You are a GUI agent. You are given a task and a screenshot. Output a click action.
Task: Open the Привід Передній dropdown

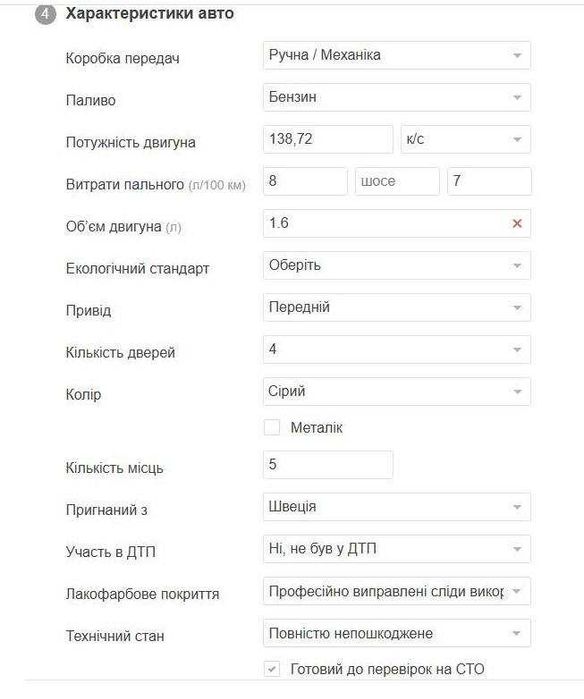tap(397, 307)
